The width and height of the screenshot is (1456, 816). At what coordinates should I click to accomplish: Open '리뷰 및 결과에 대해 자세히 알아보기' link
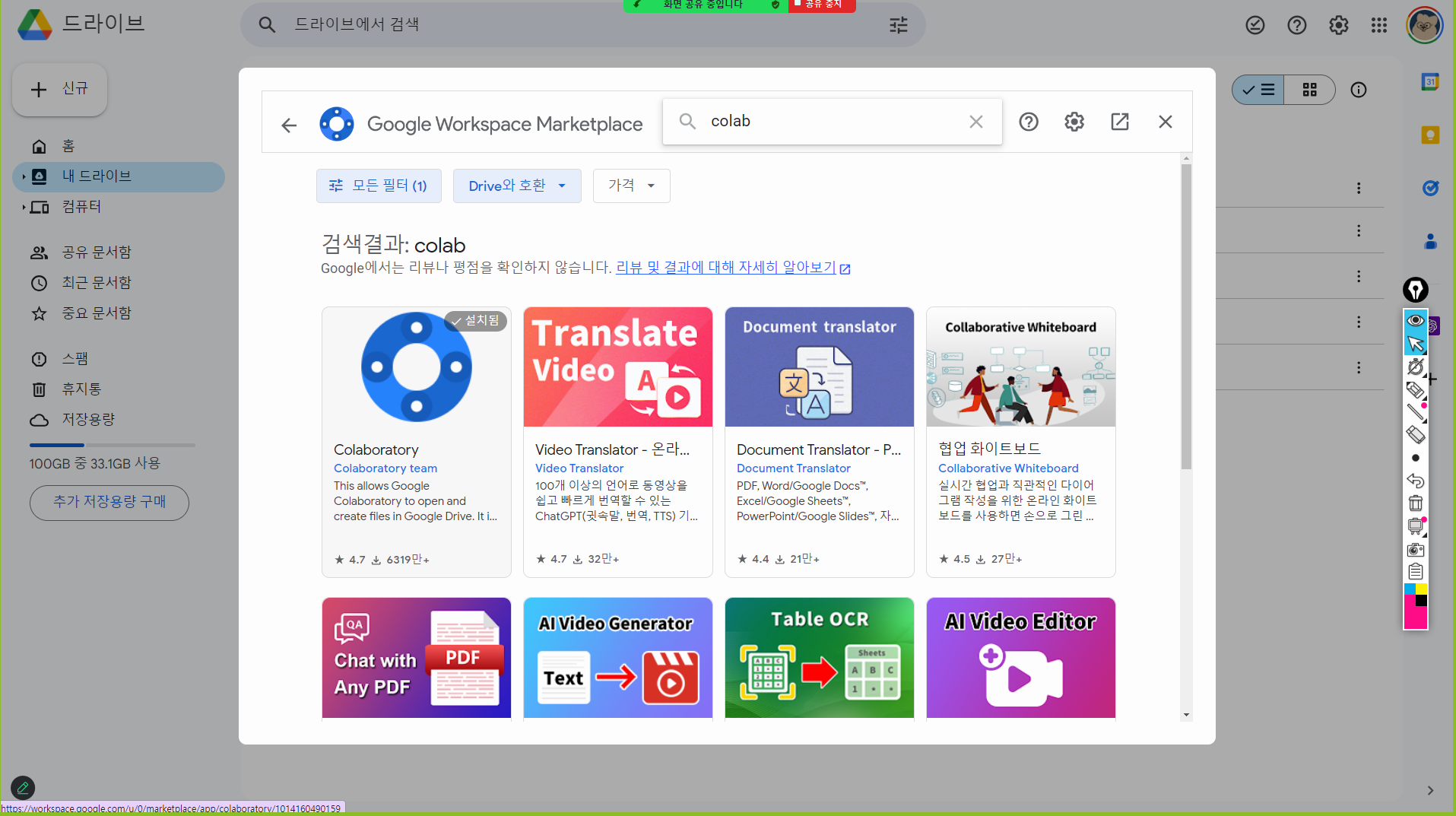[x=726, y=268]
